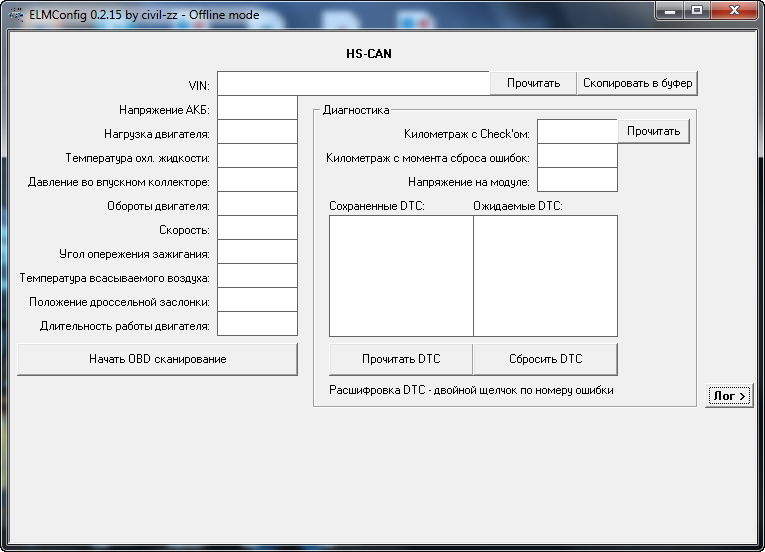Click the Скопировать в буфер button
This screenshot has width=765, height=552.
point(638,83)
